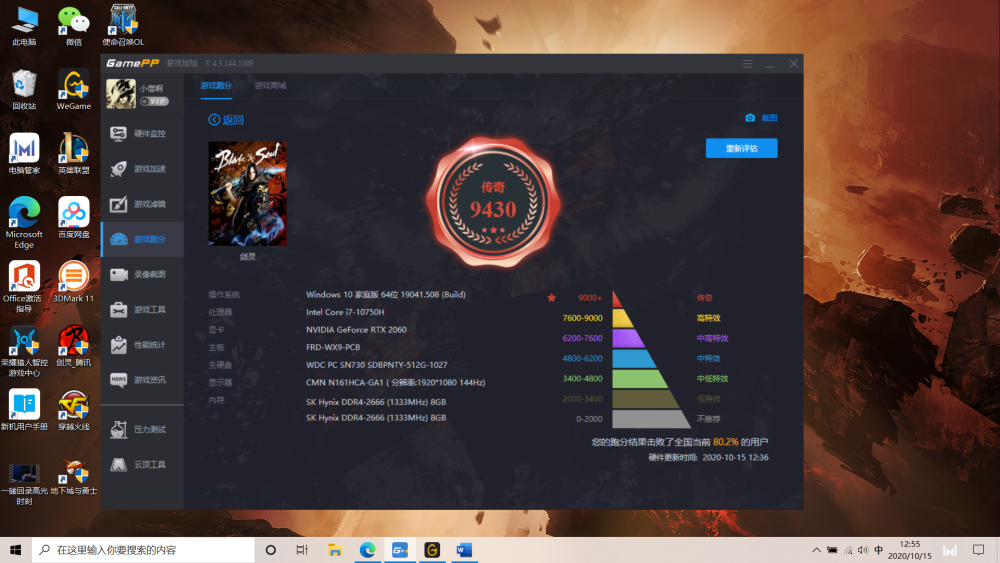
Task: Open 剑灵_腾讯 desktop shortcut
Action: 73,346
